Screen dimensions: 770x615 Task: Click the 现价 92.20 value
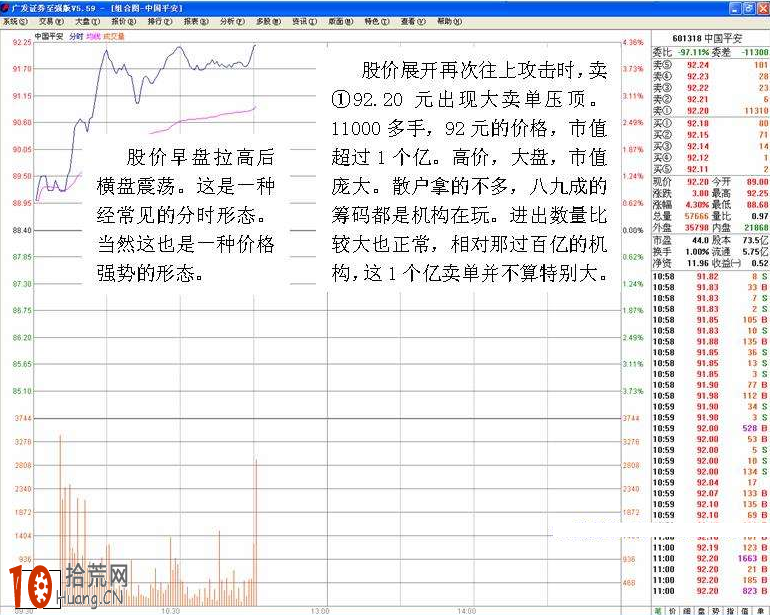(x=698, y=182)
